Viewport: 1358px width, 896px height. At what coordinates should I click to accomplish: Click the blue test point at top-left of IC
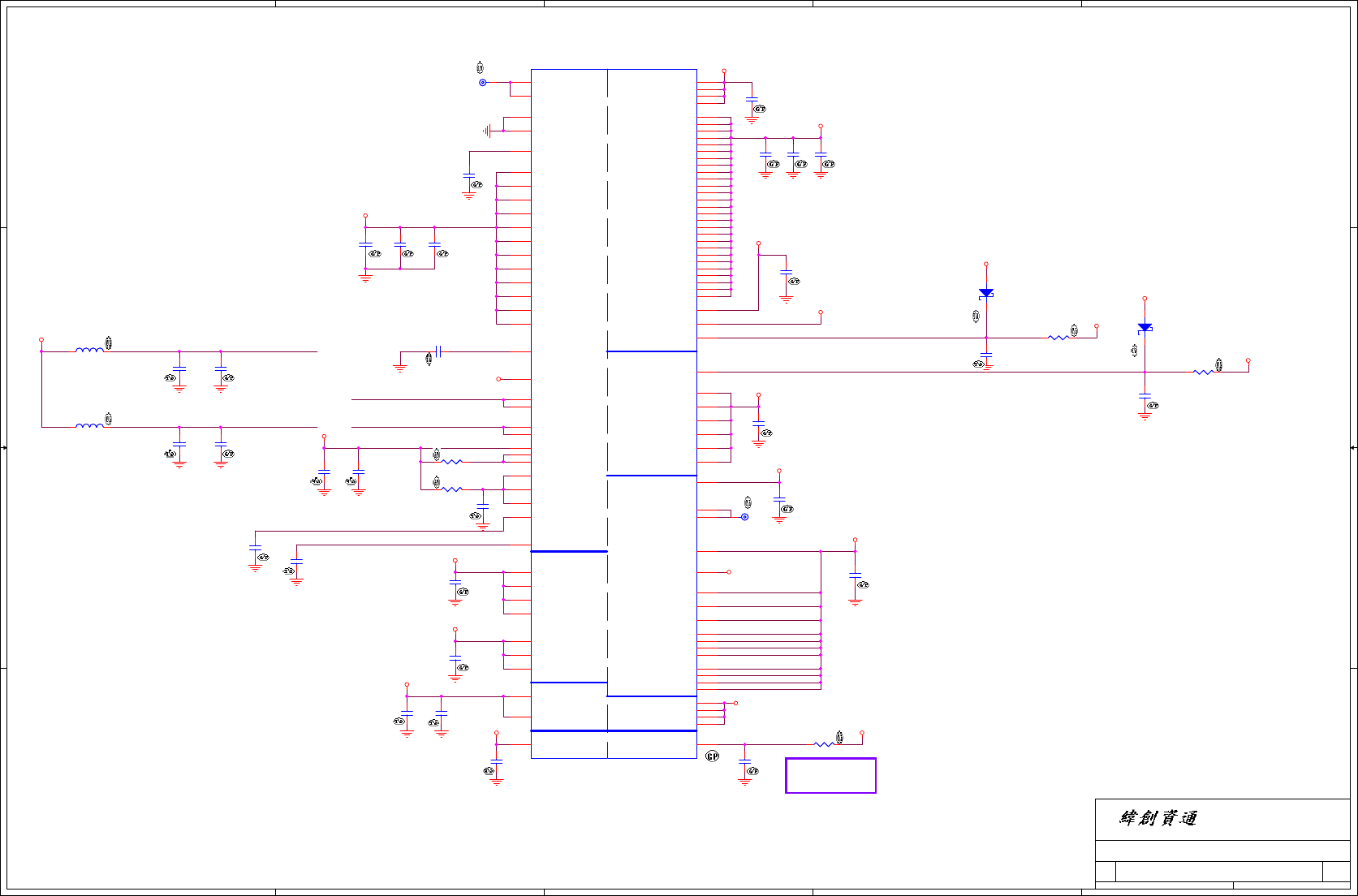tap(482, 83)
